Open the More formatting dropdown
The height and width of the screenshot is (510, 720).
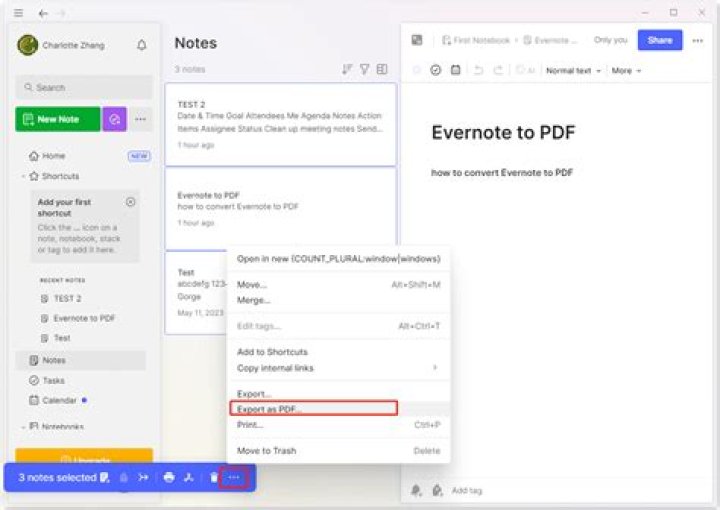pos(626,71)
